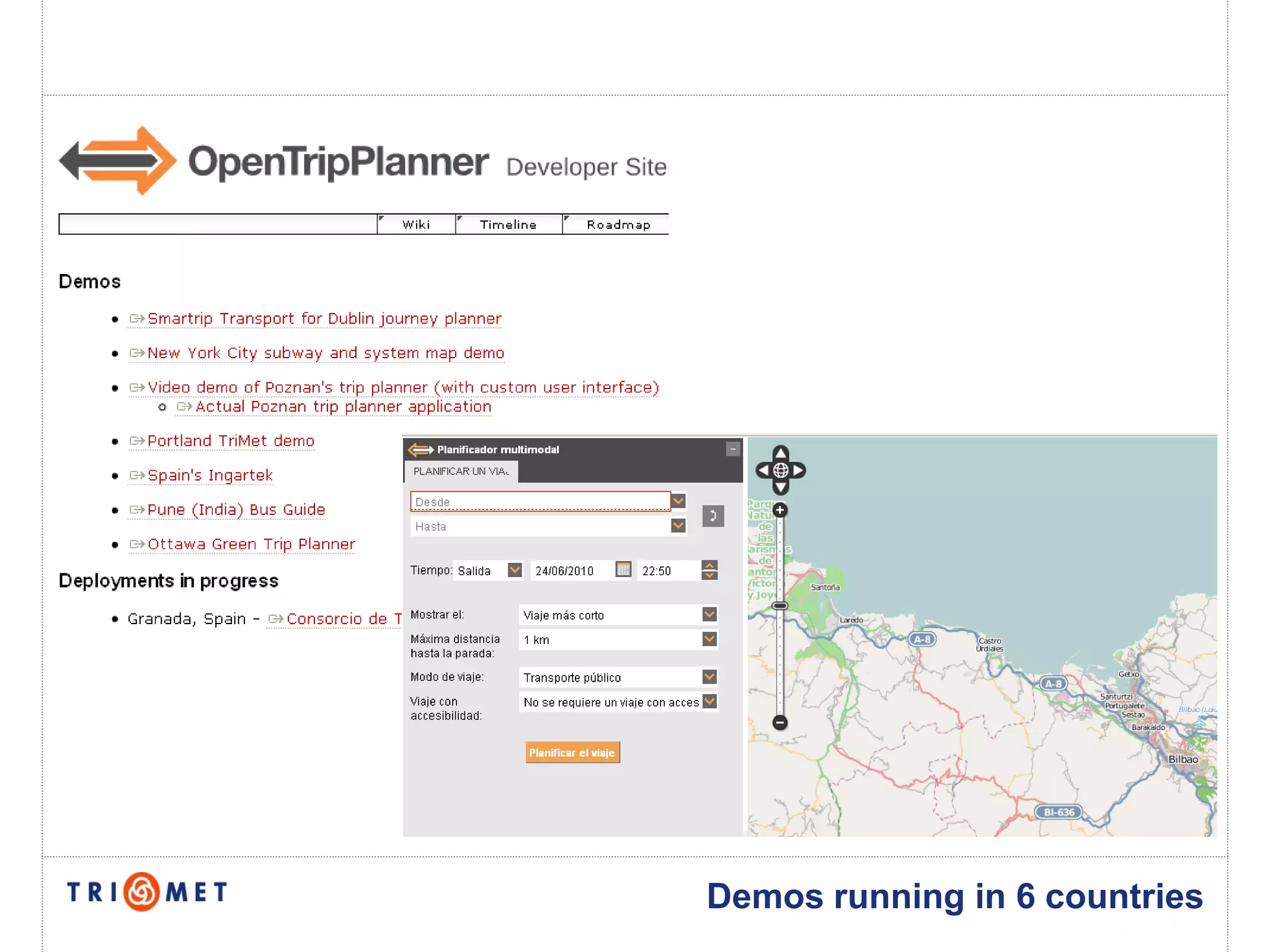This screenshot has height=952, width=1270.
Task: Open the Hasta dropdown arrow
Action: 678,526
